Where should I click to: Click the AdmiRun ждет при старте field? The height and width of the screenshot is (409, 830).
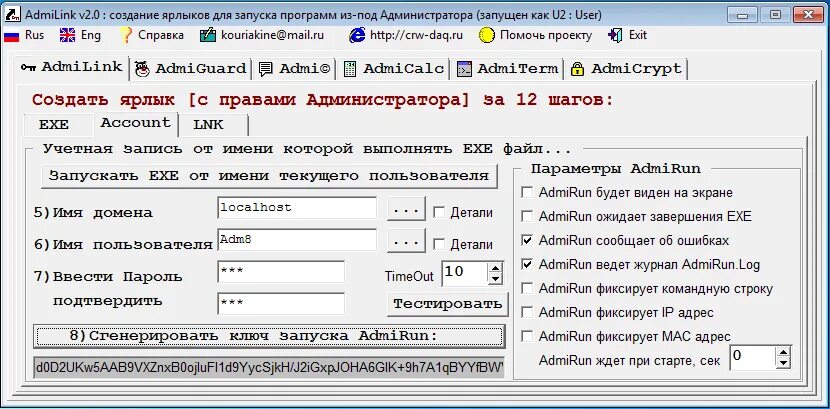753,357
